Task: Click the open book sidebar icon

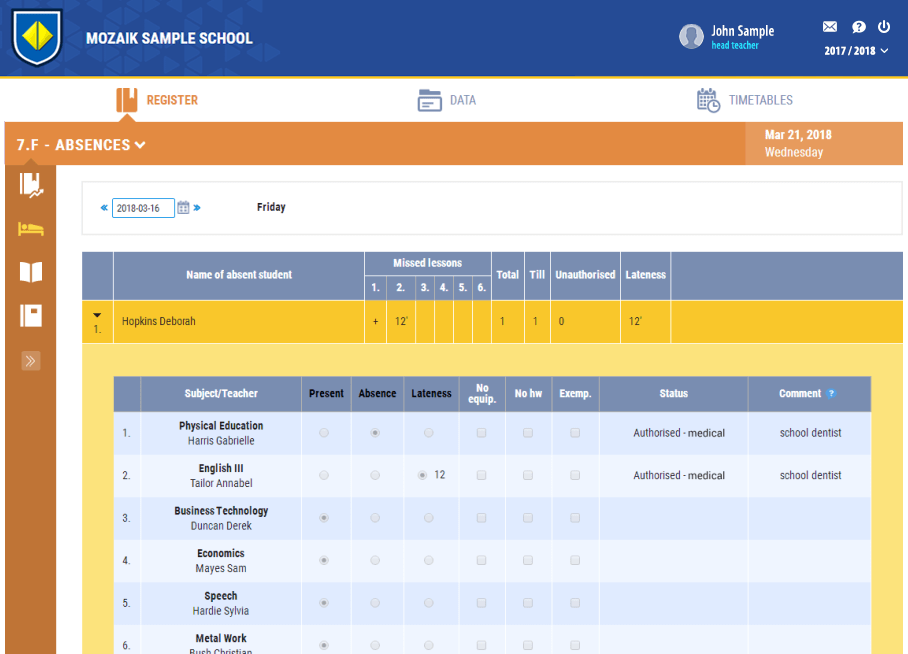Action: (x=31, y=272)
